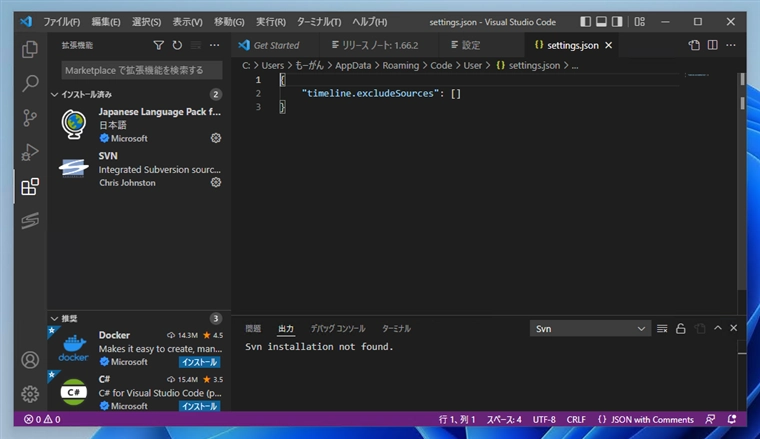Switch to the 問題 panel tab

point(253,329)
